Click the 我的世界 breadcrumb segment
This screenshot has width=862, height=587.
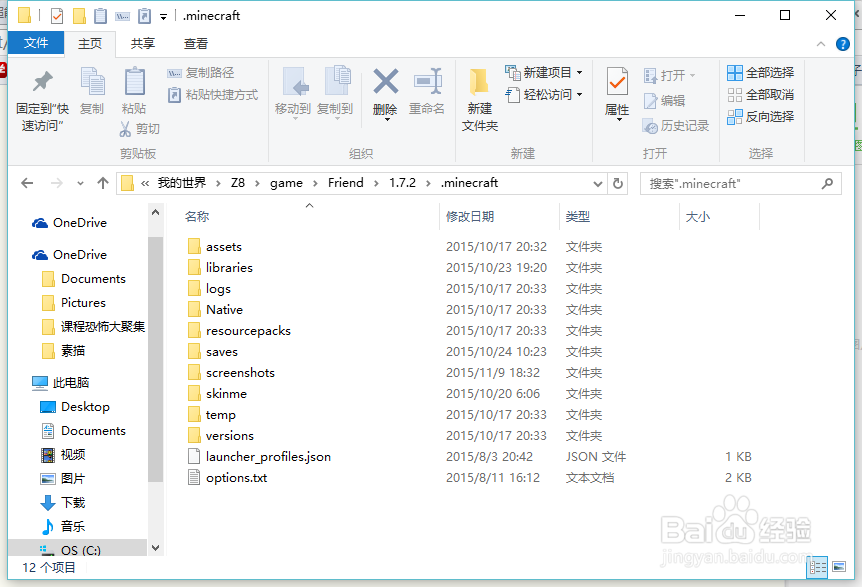point(182,183)
